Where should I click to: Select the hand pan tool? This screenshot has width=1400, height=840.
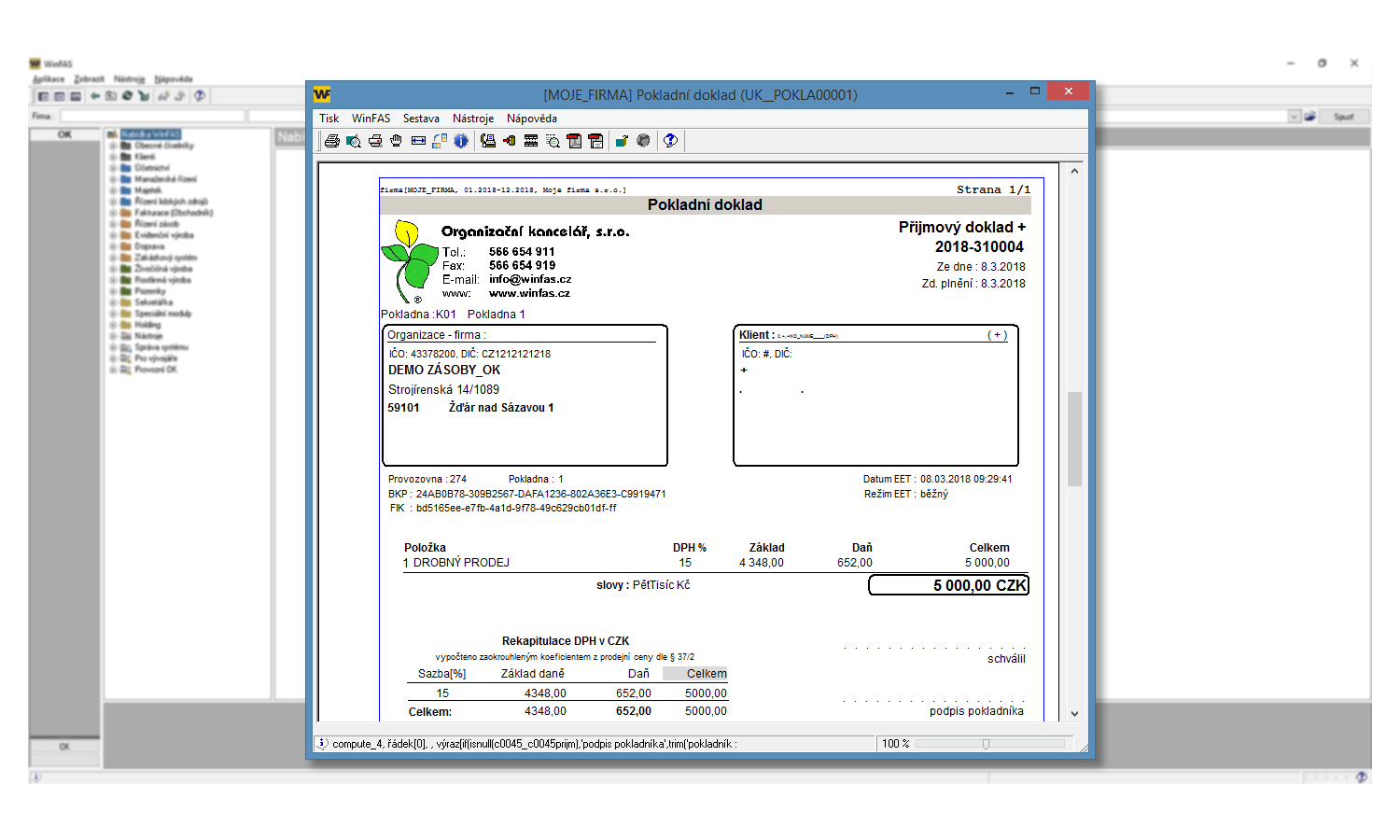click(x=396, y=141)
